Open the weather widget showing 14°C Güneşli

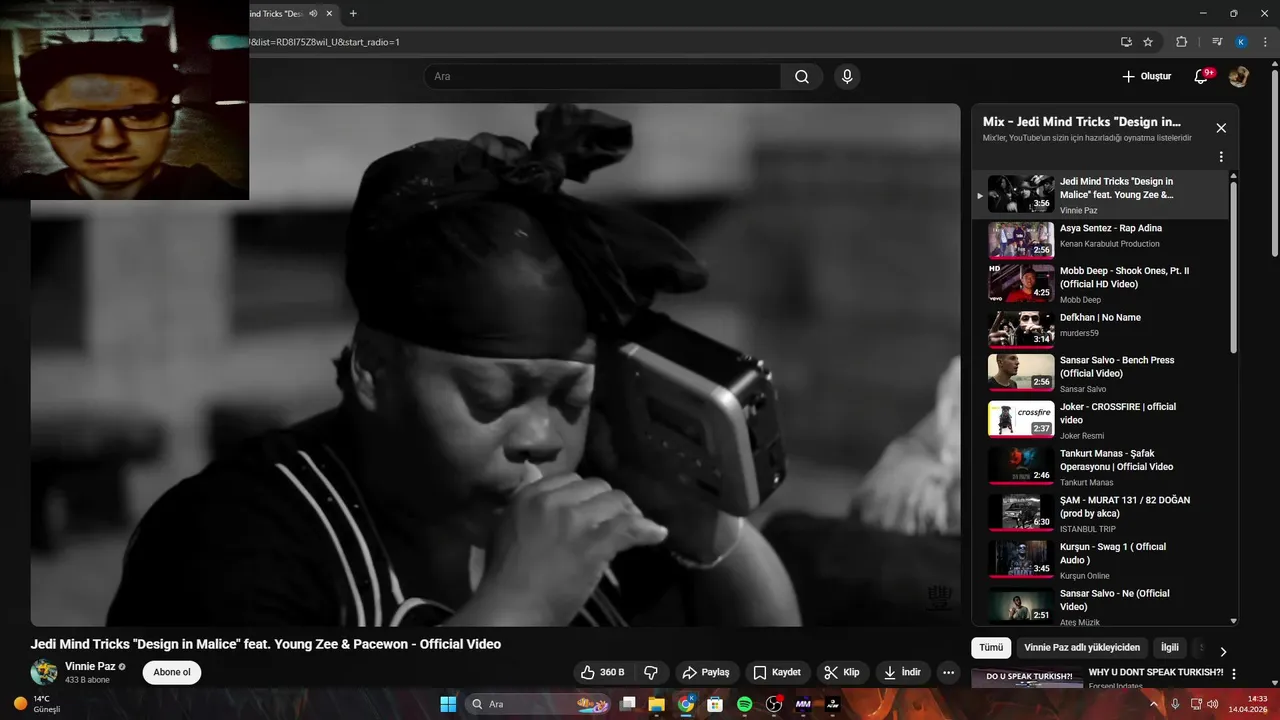pos(38,704)
